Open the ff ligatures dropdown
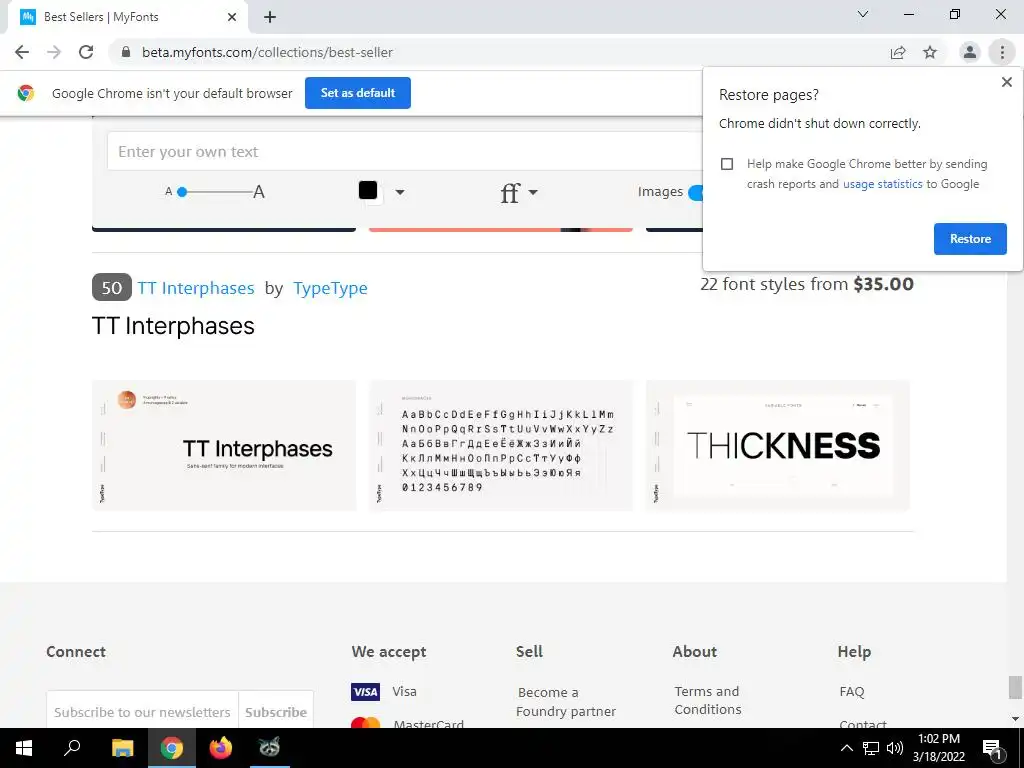The image size is (1024, 768). coord(519,192)
